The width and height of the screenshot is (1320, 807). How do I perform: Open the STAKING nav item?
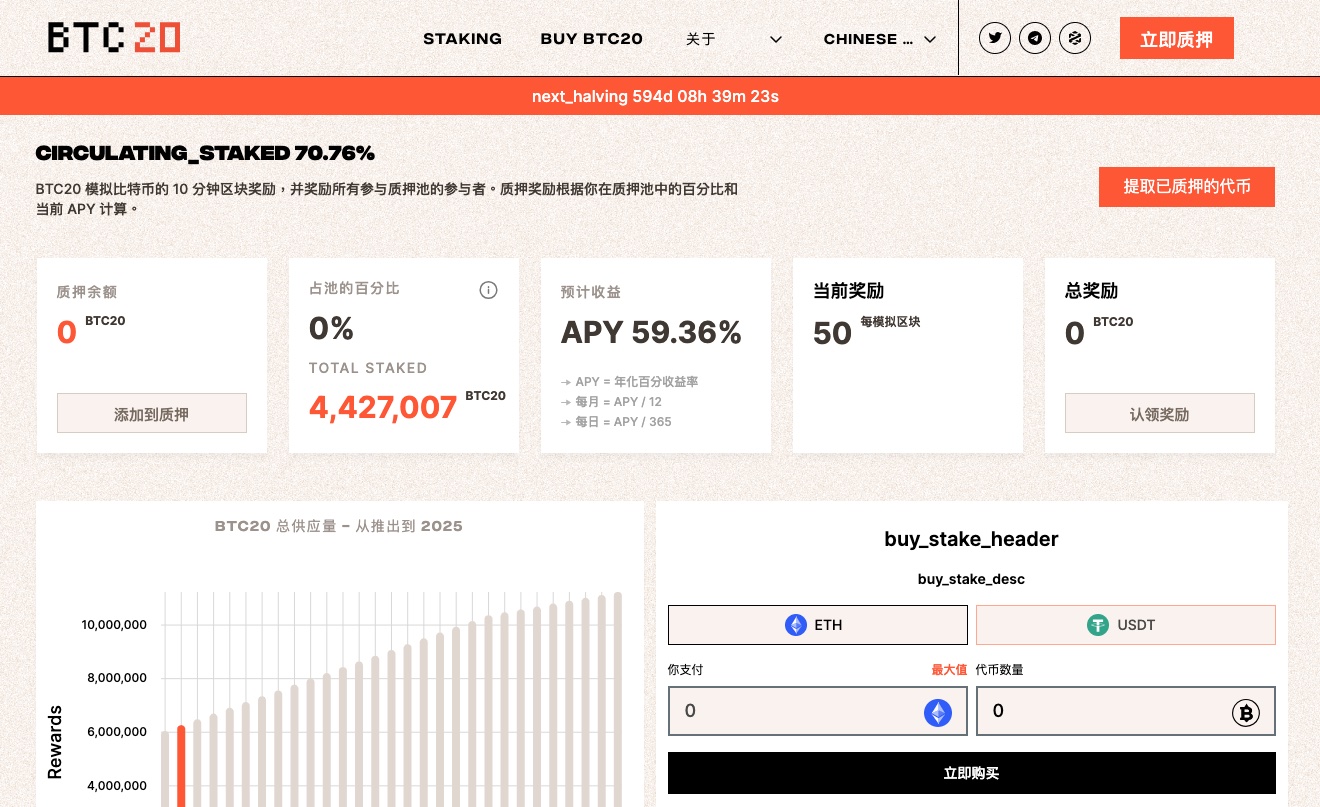coord(462,39)
